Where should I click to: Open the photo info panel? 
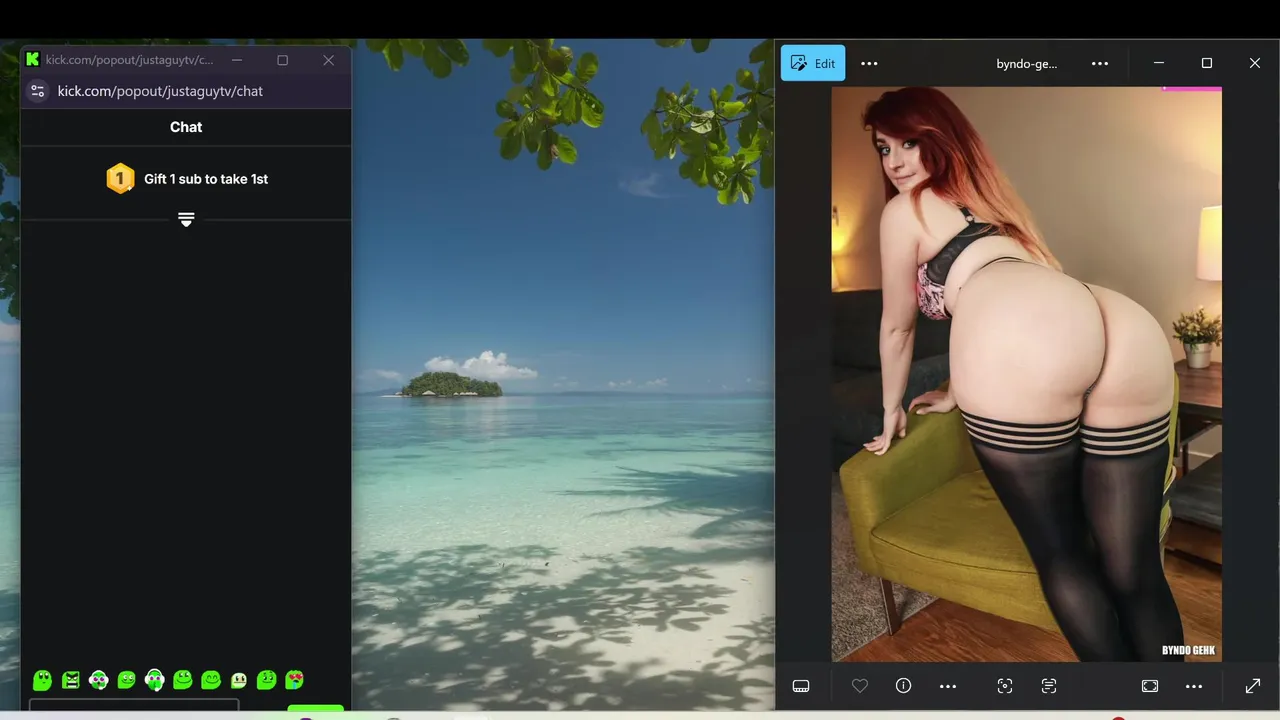(x=904, y=686)
